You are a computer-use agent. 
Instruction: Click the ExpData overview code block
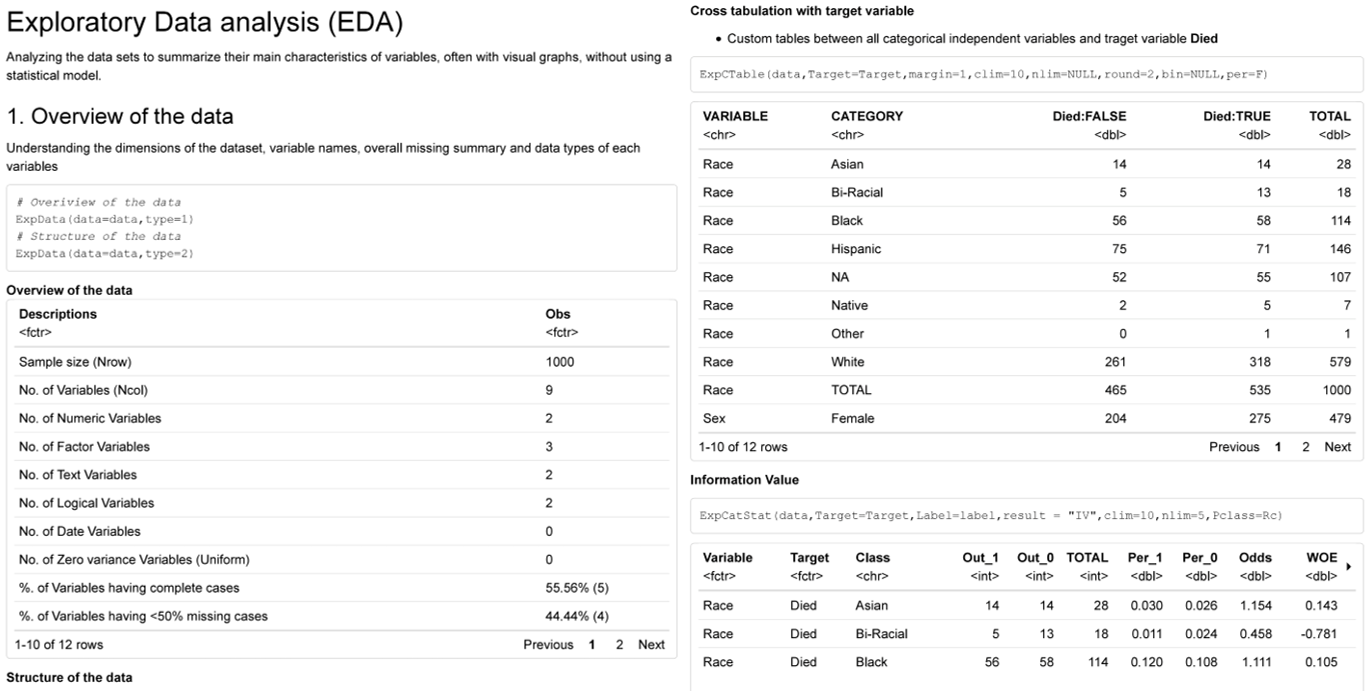[x=341, y=228]
